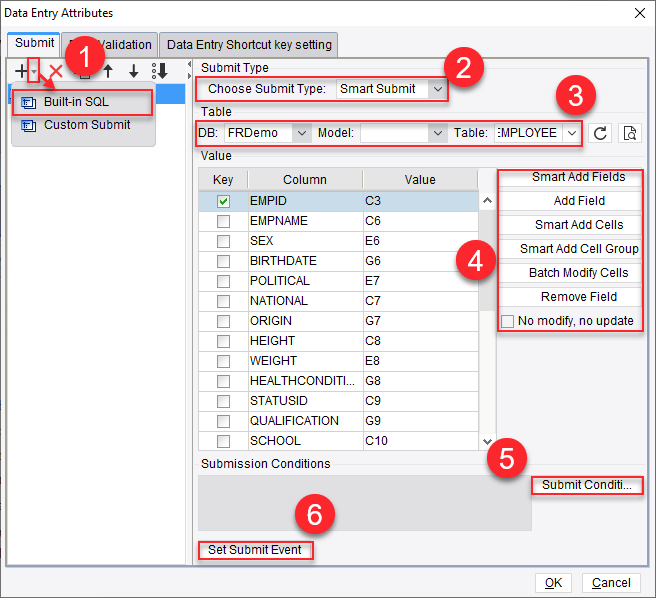Click the Remove Field button

(570, 297)
